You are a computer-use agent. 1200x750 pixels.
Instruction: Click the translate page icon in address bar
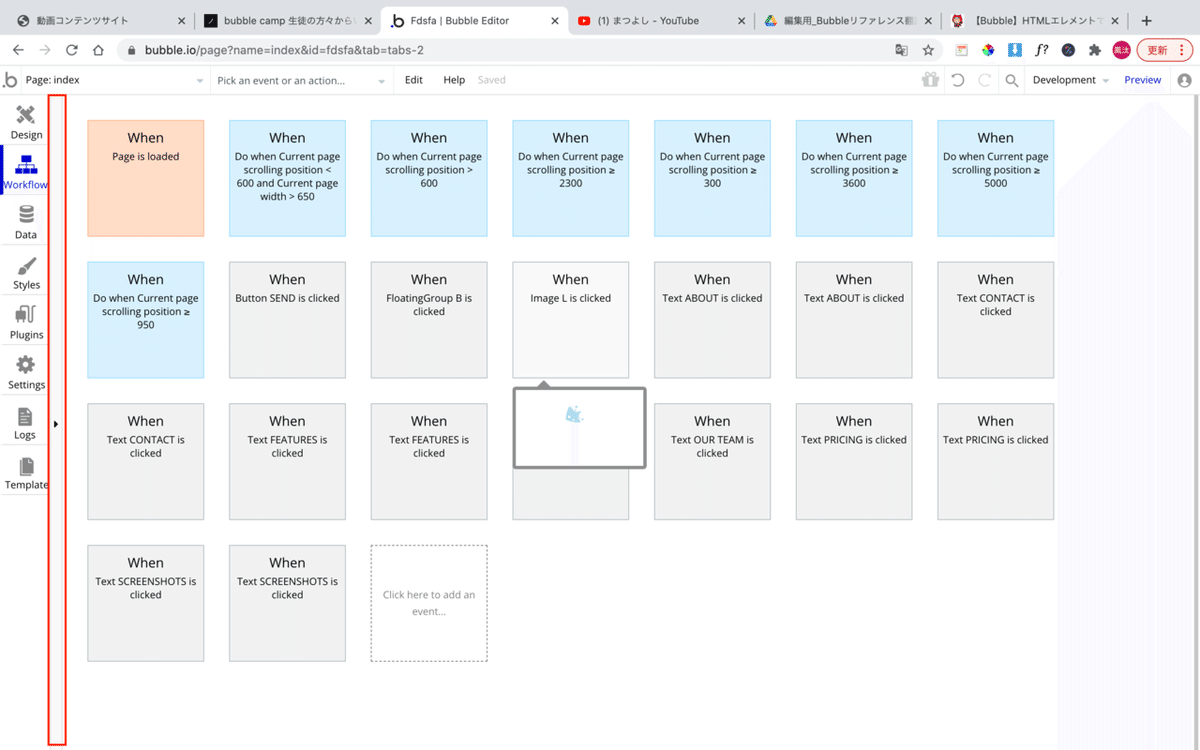901,50
